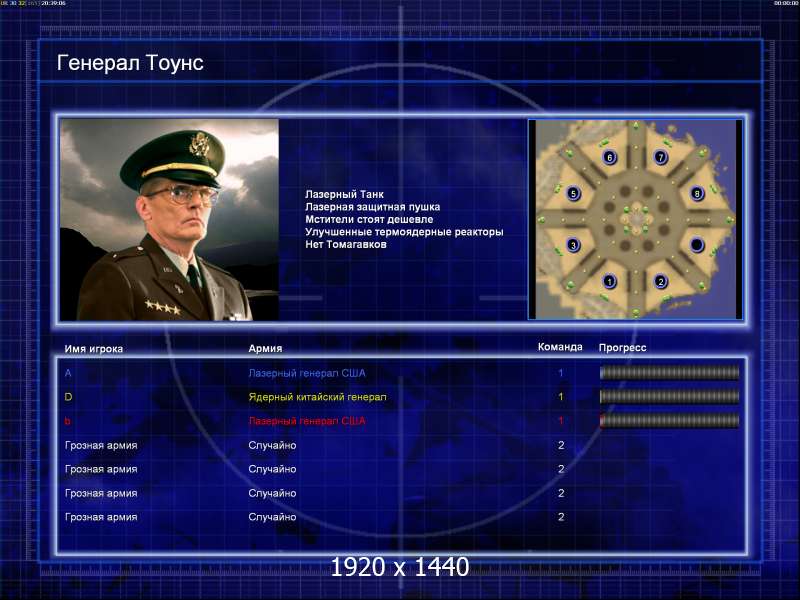Click loading progress bar for player A
The width and height of the screenshot is (800, 600).
point(669,373)
